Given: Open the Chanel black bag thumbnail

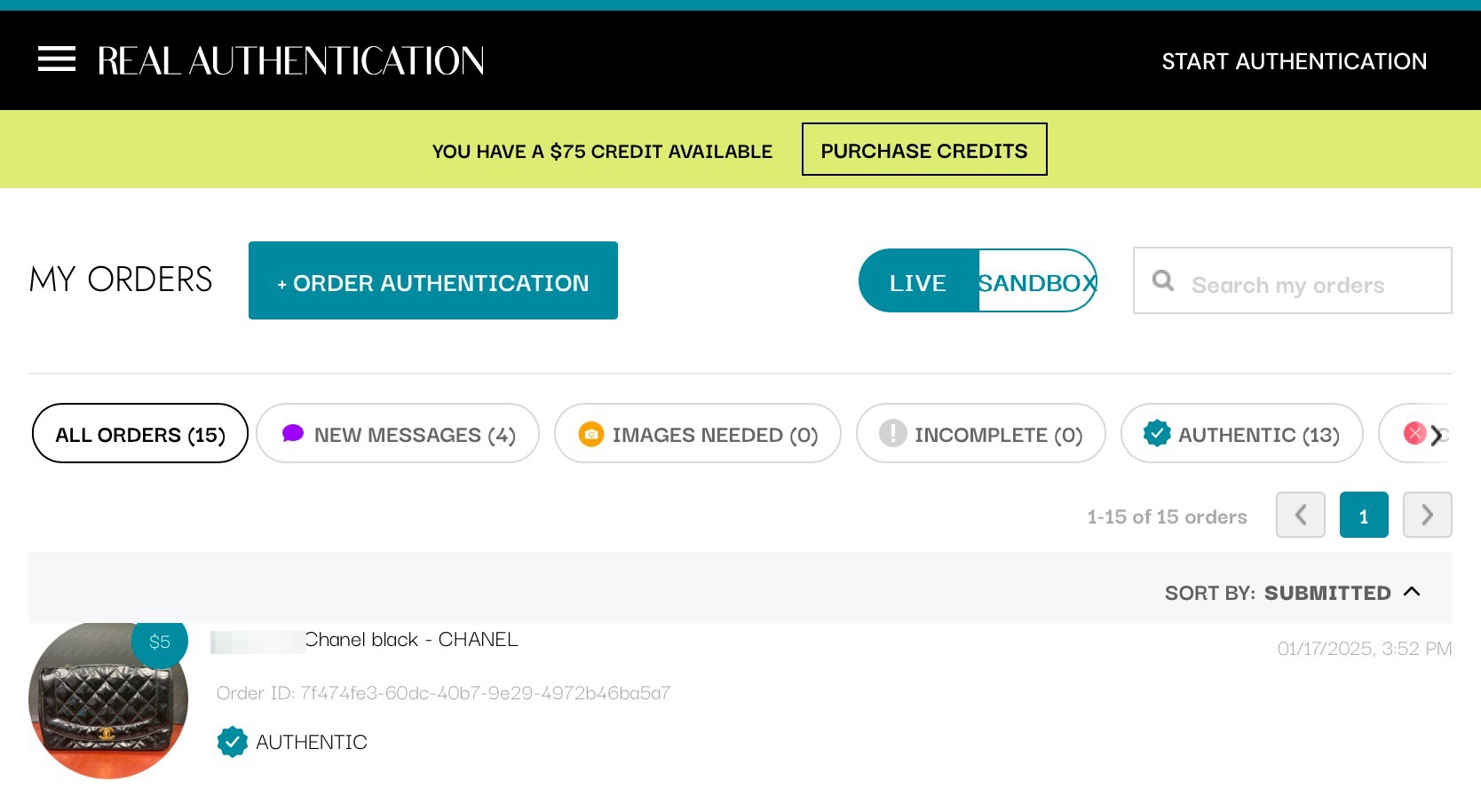Looking at the screenshot, I should click(108, 700).
